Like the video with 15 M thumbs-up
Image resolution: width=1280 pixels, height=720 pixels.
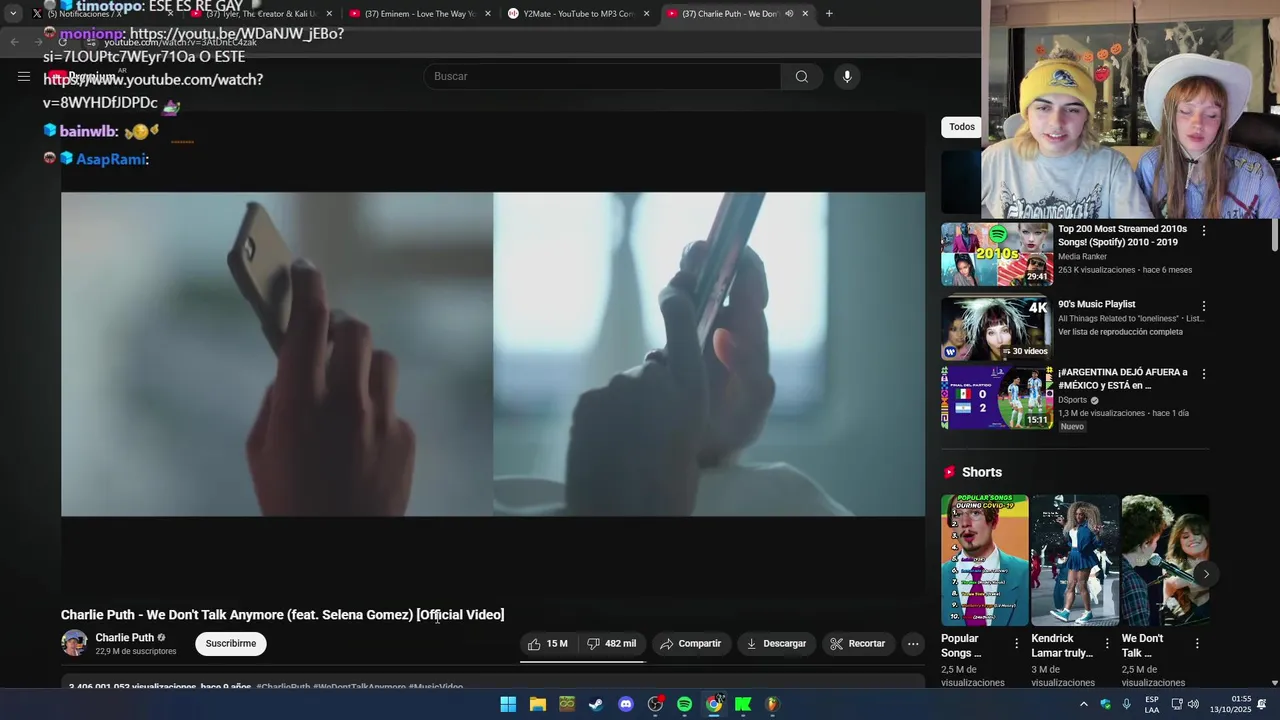[x=548, y=644]
